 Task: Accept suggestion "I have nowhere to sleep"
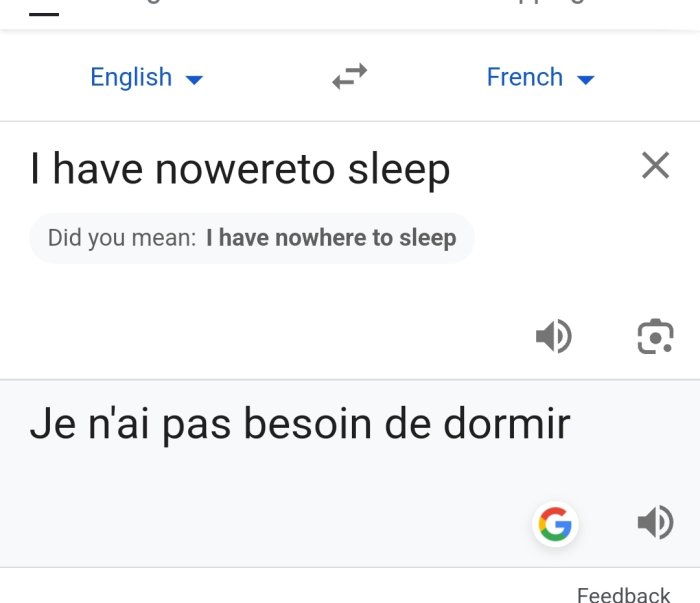tap(331, 237)
